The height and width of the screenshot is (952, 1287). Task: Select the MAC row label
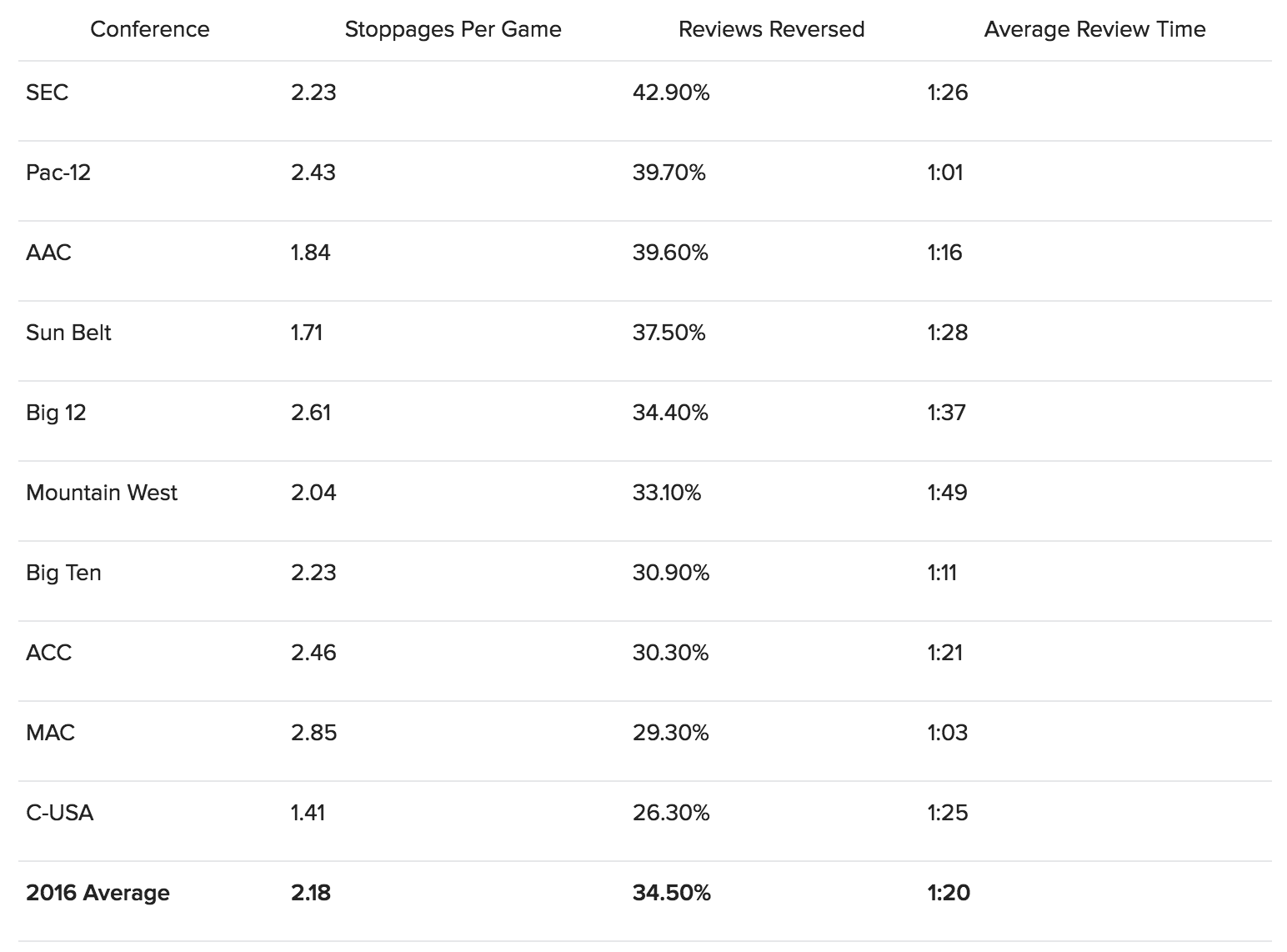point(51,733)
